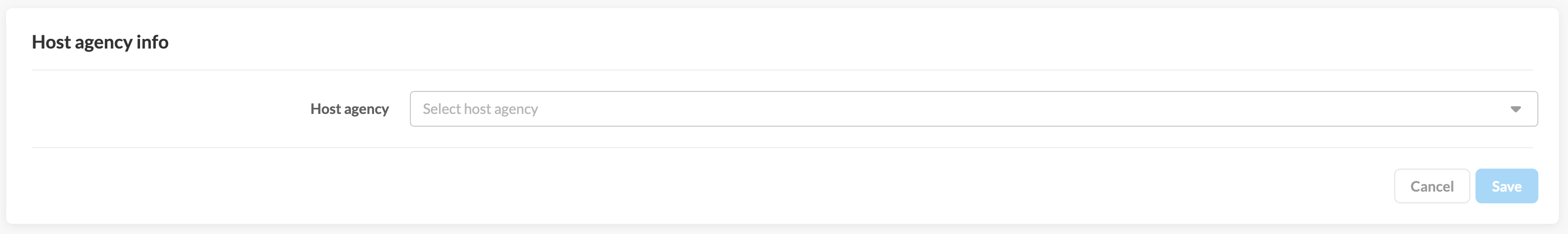The width and height of the screenshot is (1568, 234).
Task: Click the white outlined Cancel button
Action: click(x=1431, y=186)
